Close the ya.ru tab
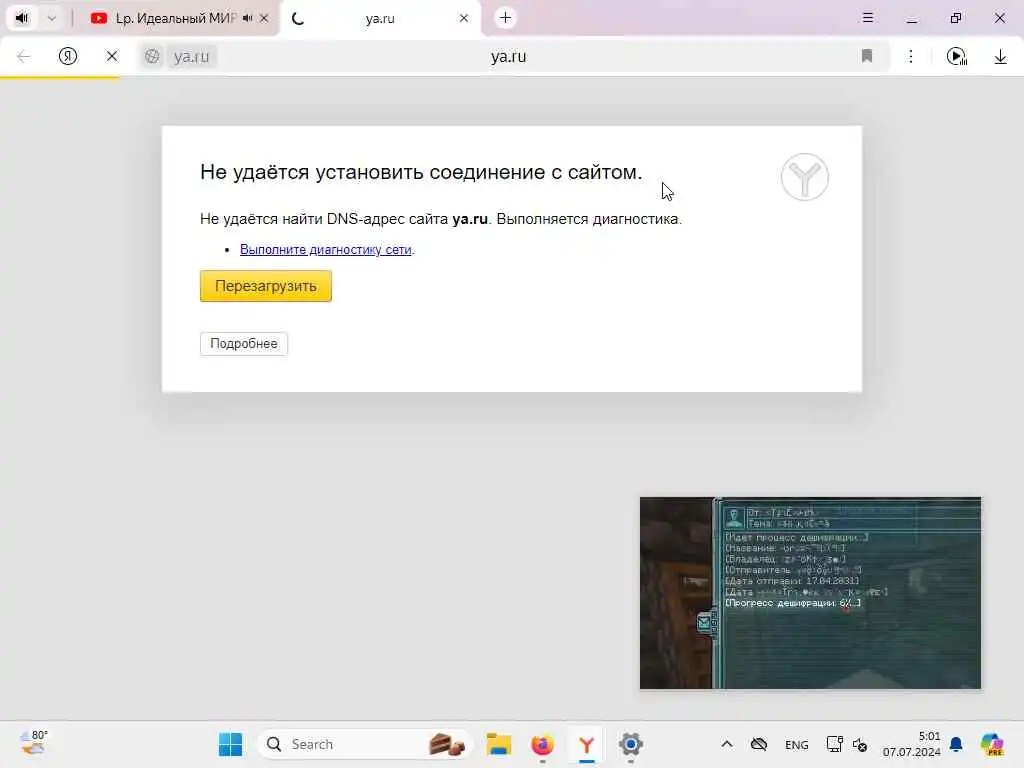 464,18
